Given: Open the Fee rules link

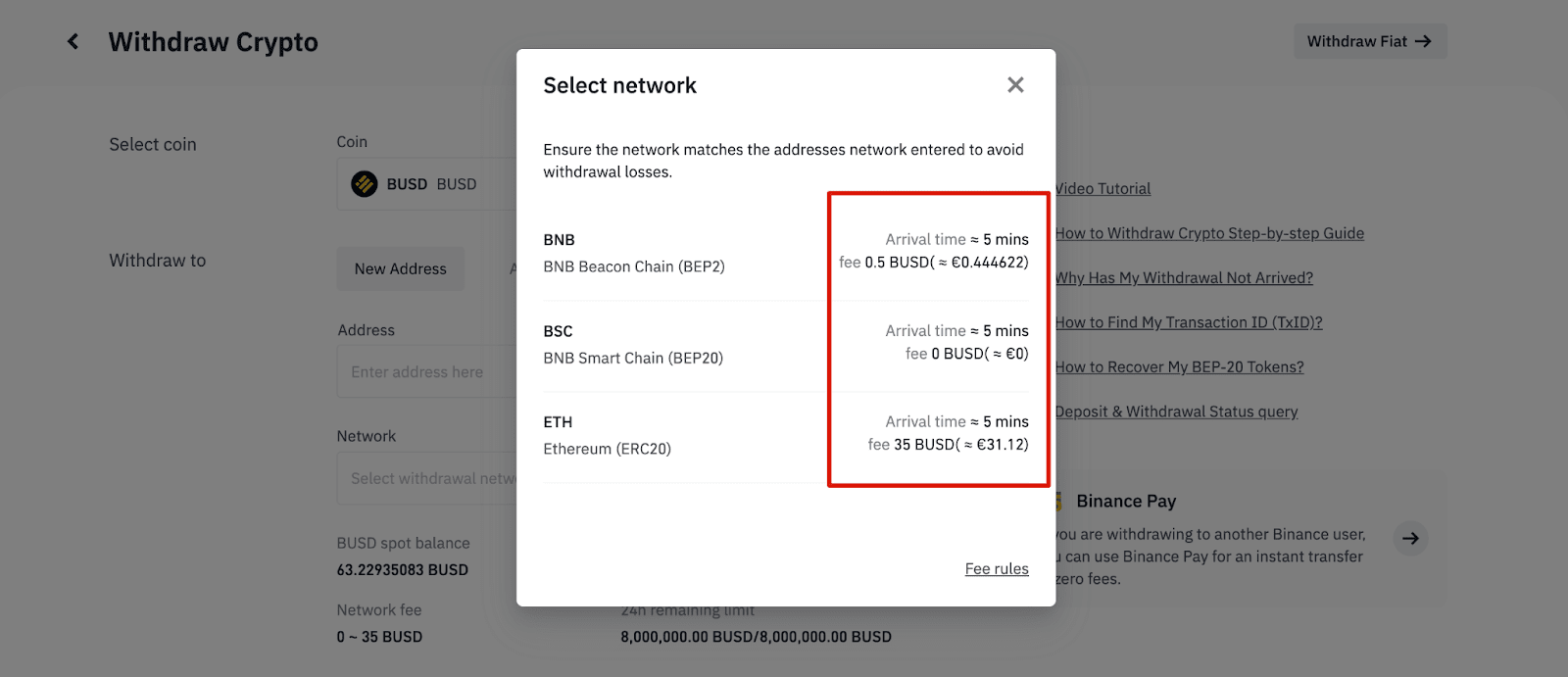Looking at the screenshot, I should pos(996,568).
